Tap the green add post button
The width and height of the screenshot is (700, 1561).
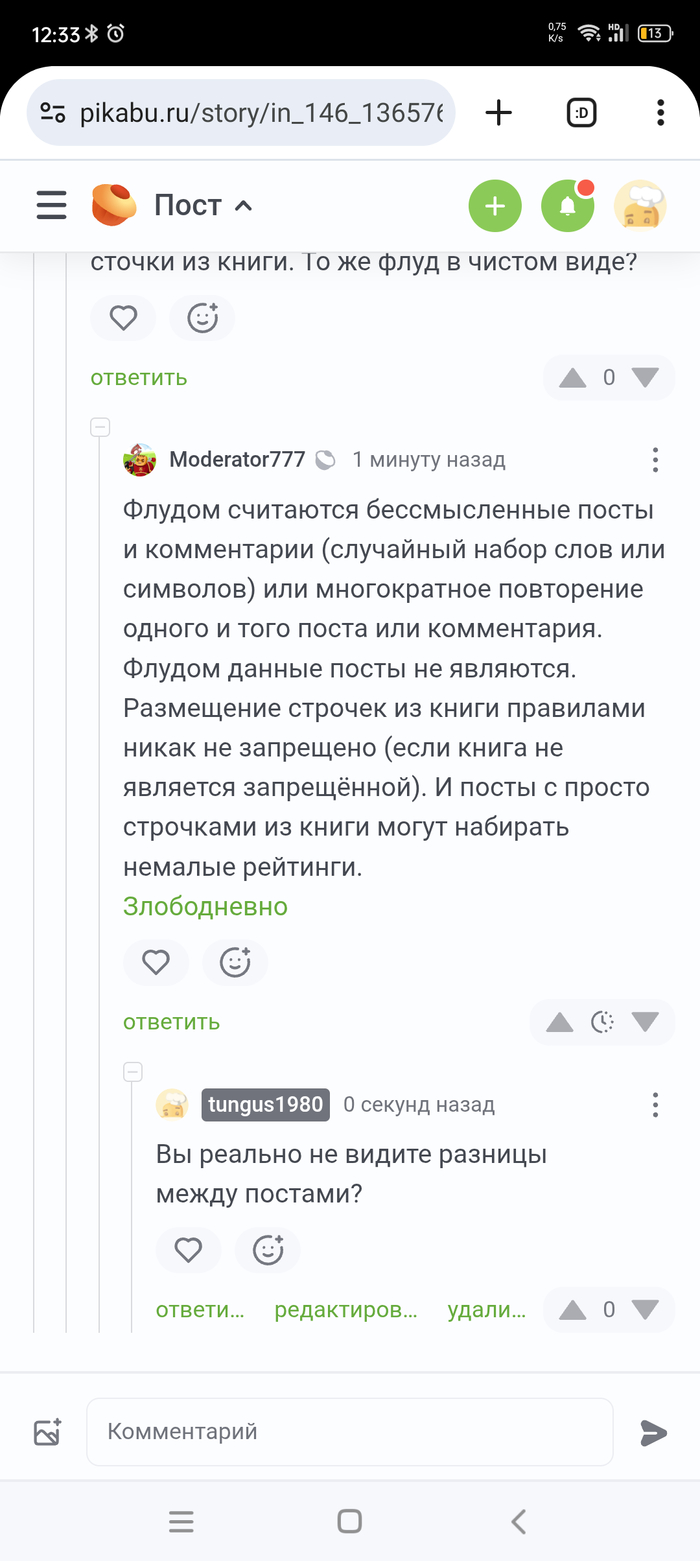(495, 206)
